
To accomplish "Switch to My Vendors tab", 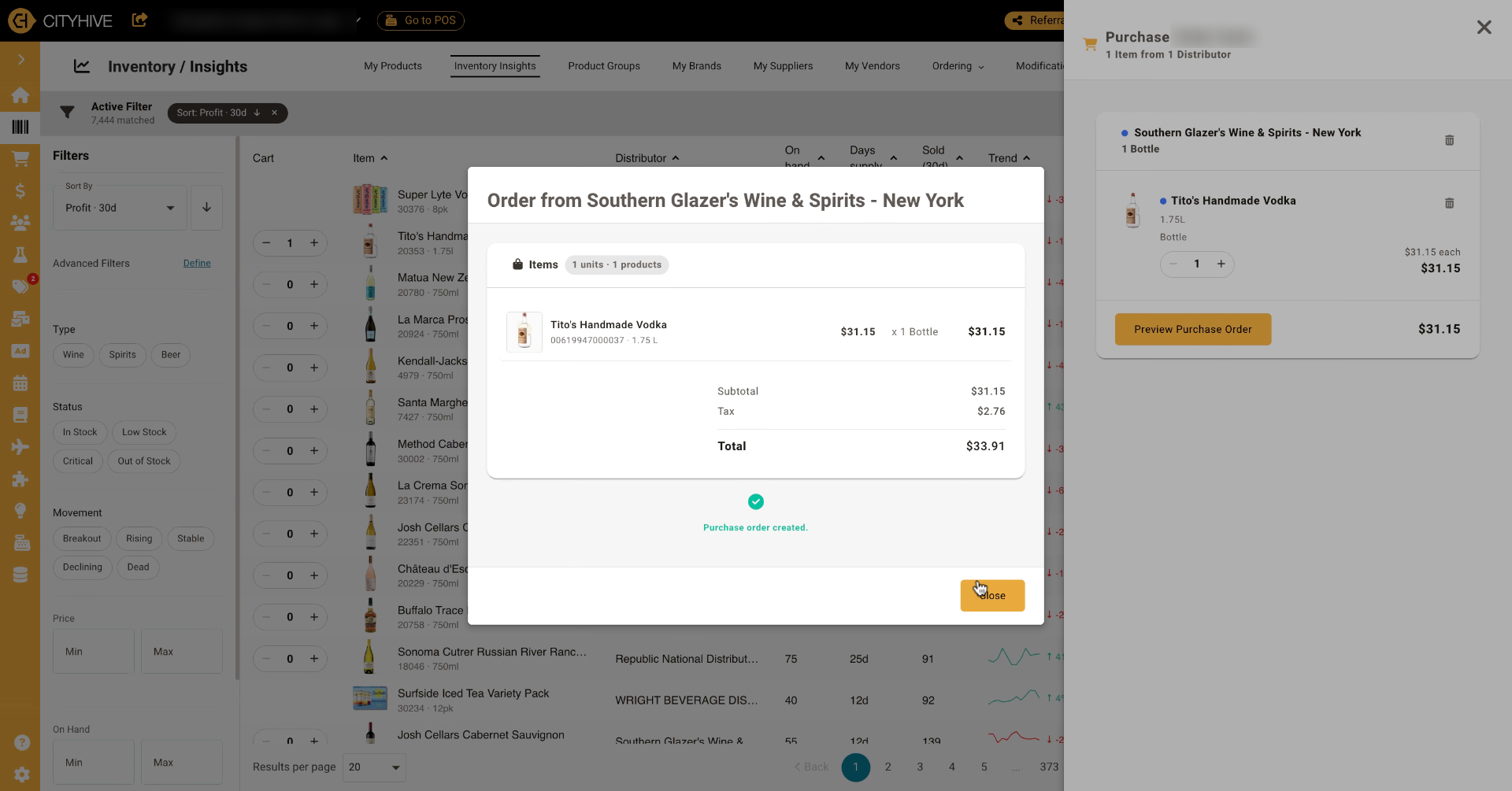I will pos(873,66).
